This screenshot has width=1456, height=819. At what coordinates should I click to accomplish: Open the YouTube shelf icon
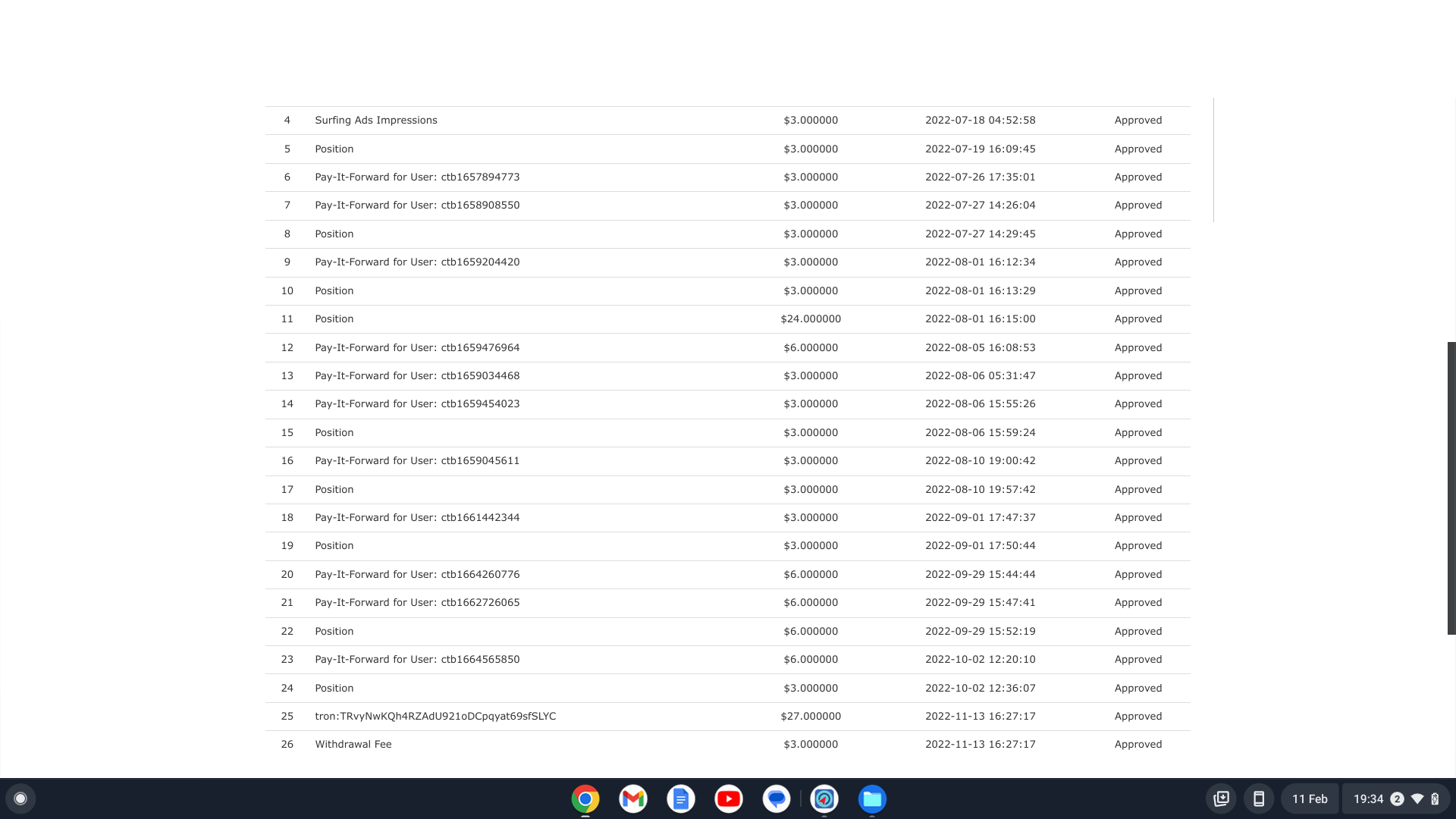click(x=728, y=799)
